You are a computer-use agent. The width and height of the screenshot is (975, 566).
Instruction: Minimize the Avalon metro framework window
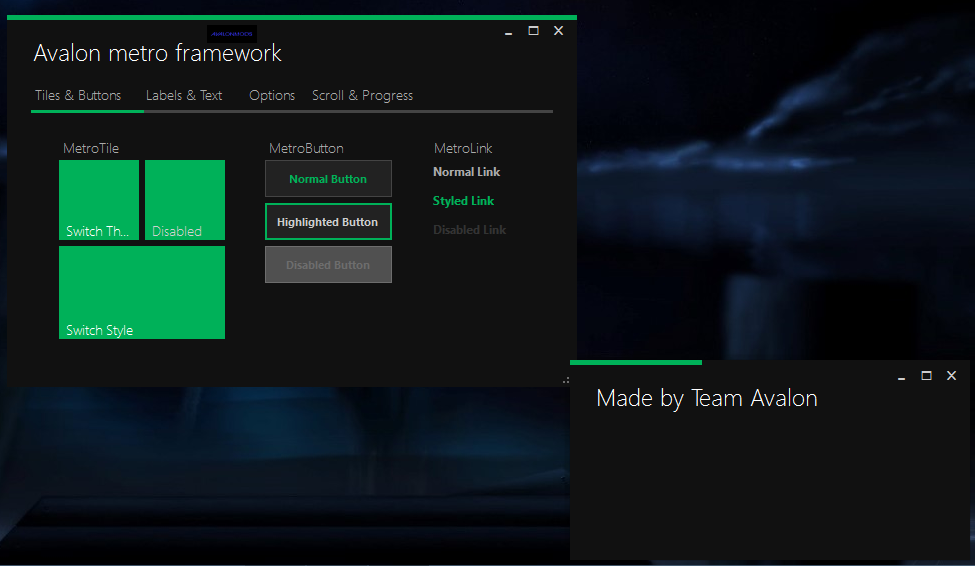click(509, 32)
